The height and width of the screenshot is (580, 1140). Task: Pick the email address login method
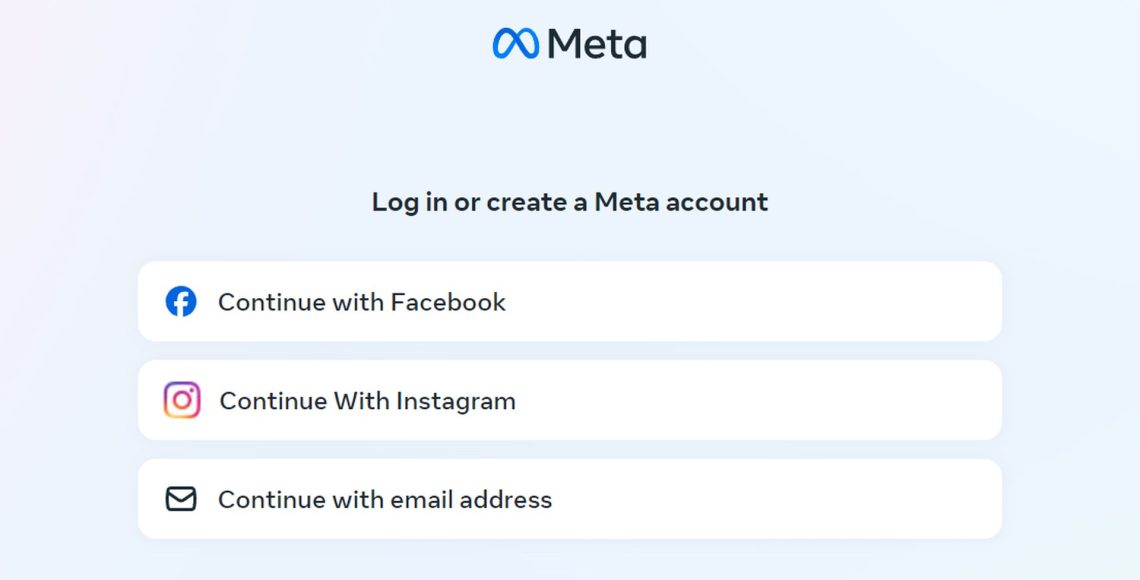point(570,498)
